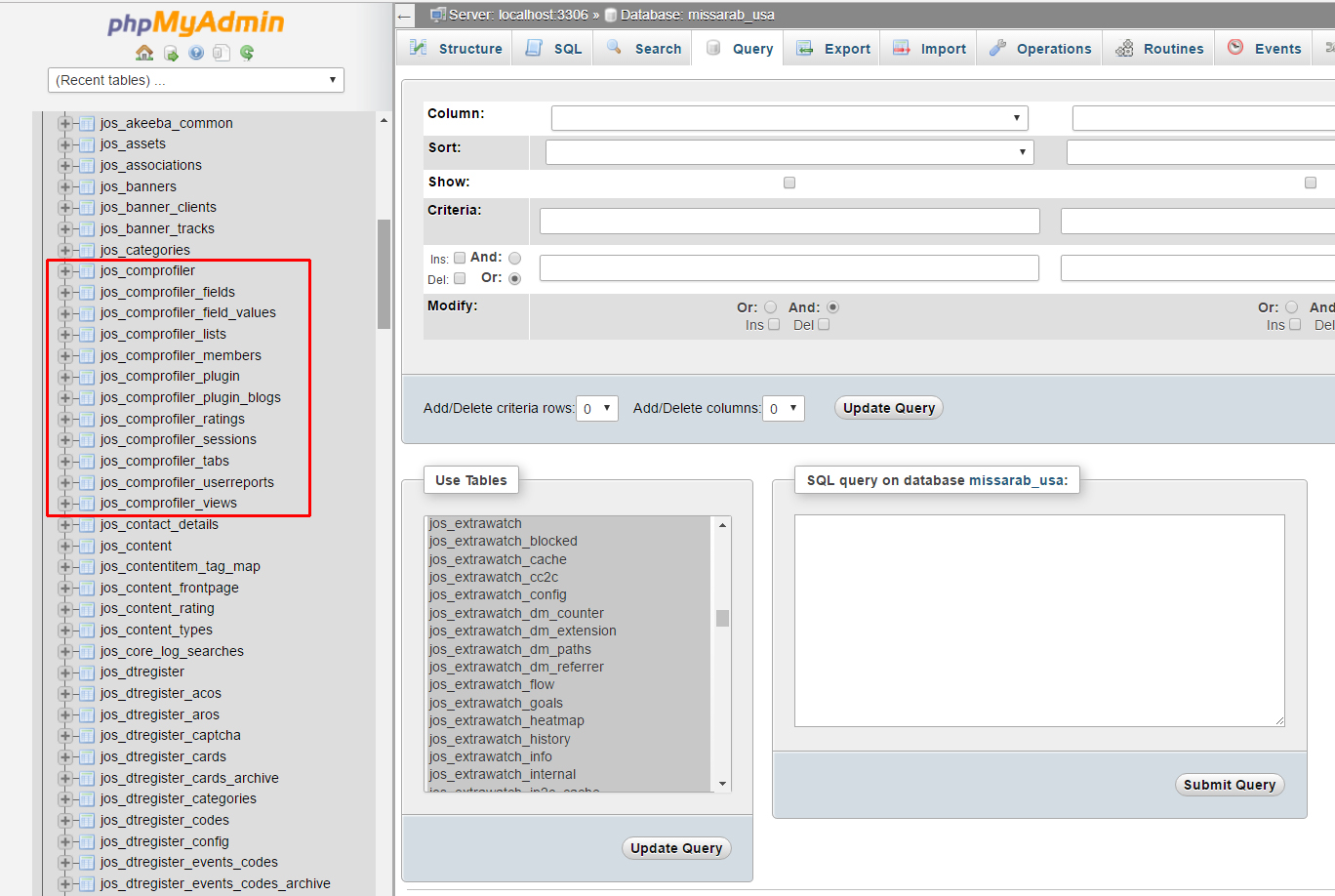Click the Use Tables list scroll-down arrow
Viewport: 1335px width, 896px height.
[722, 784]
